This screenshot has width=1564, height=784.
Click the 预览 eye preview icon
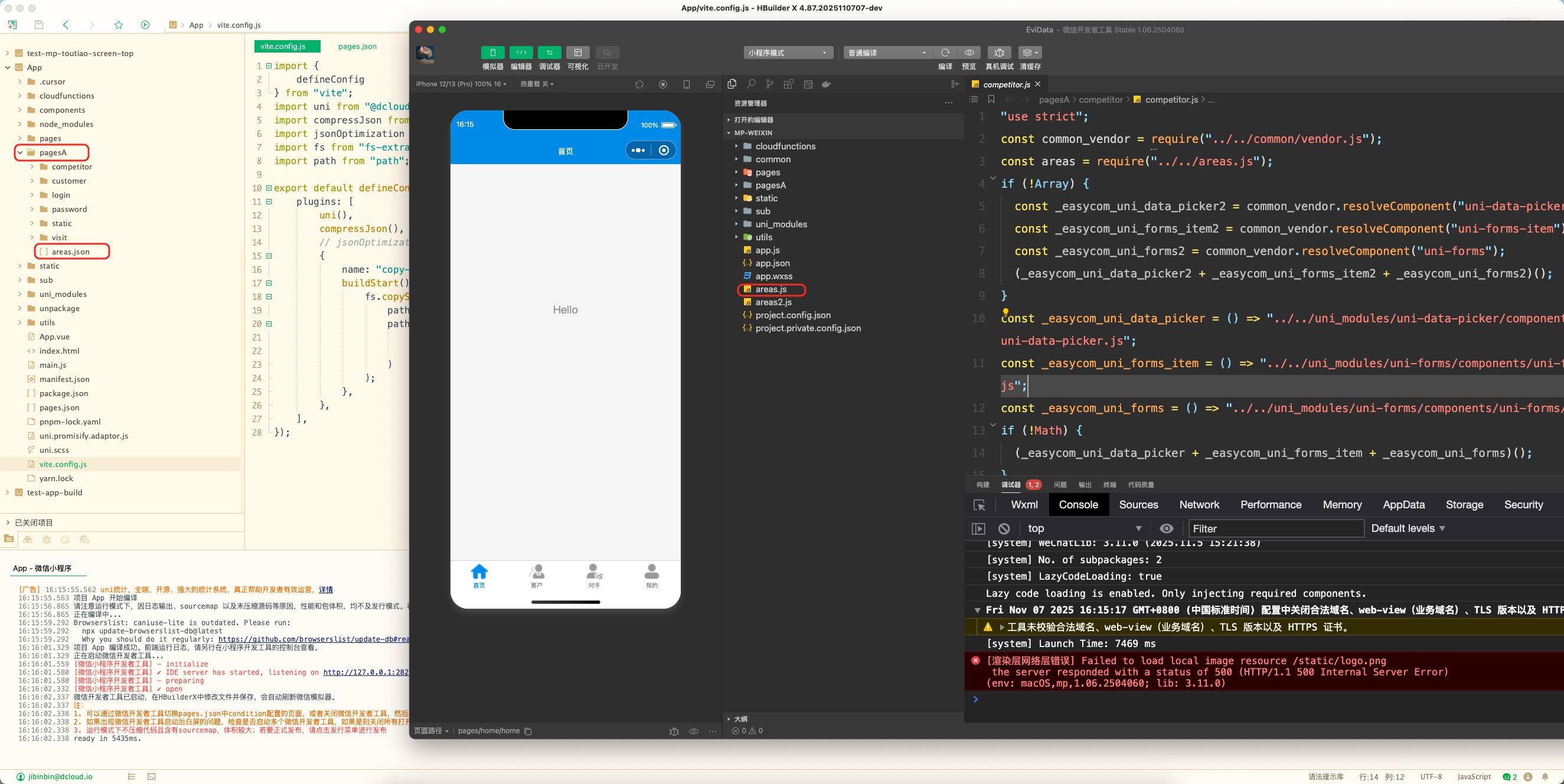[969, 53]
